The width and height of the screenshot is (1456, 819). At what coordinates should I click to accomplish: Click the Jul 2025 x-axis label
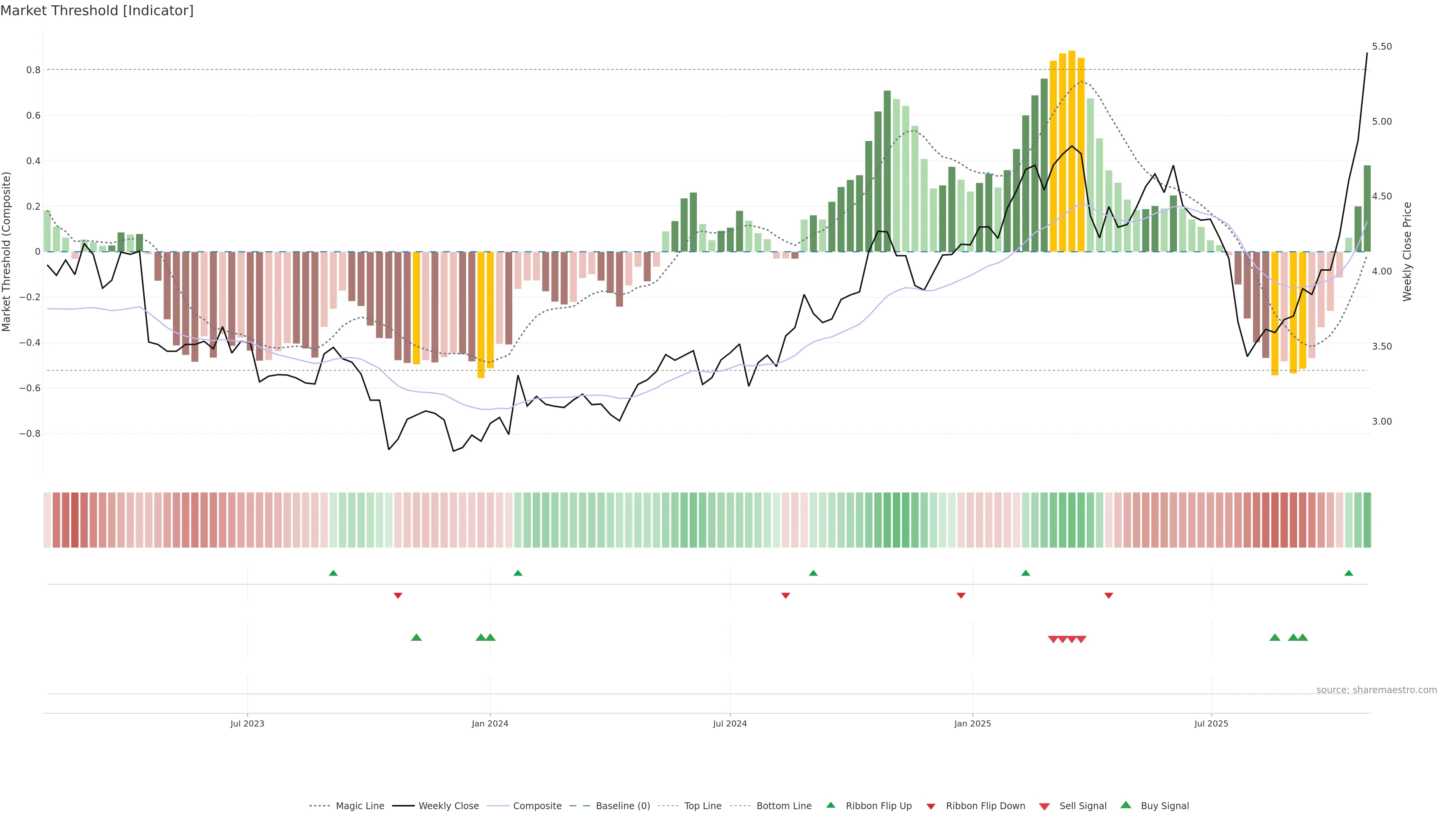click(1211, 723)
